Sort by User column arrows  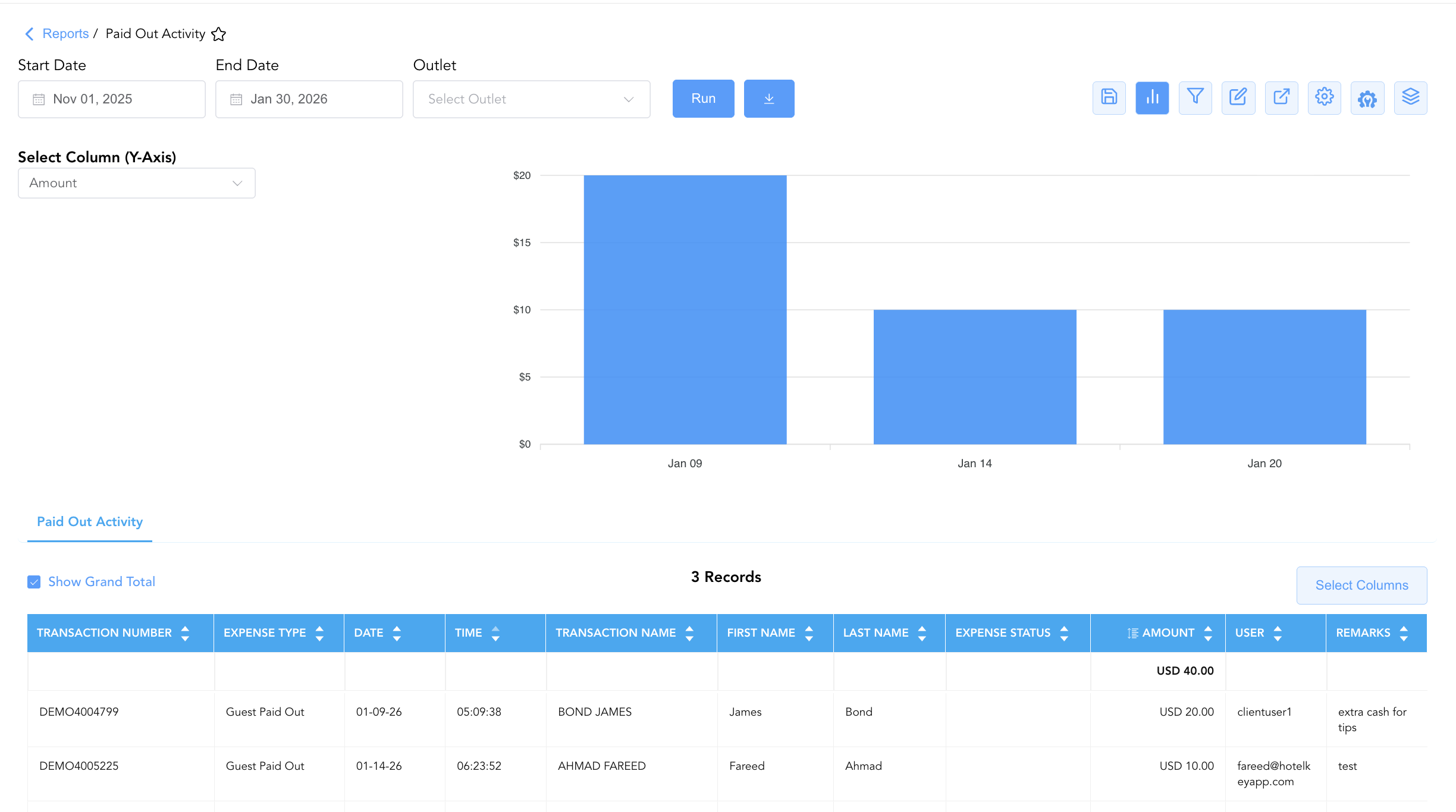coord(1278,633)
